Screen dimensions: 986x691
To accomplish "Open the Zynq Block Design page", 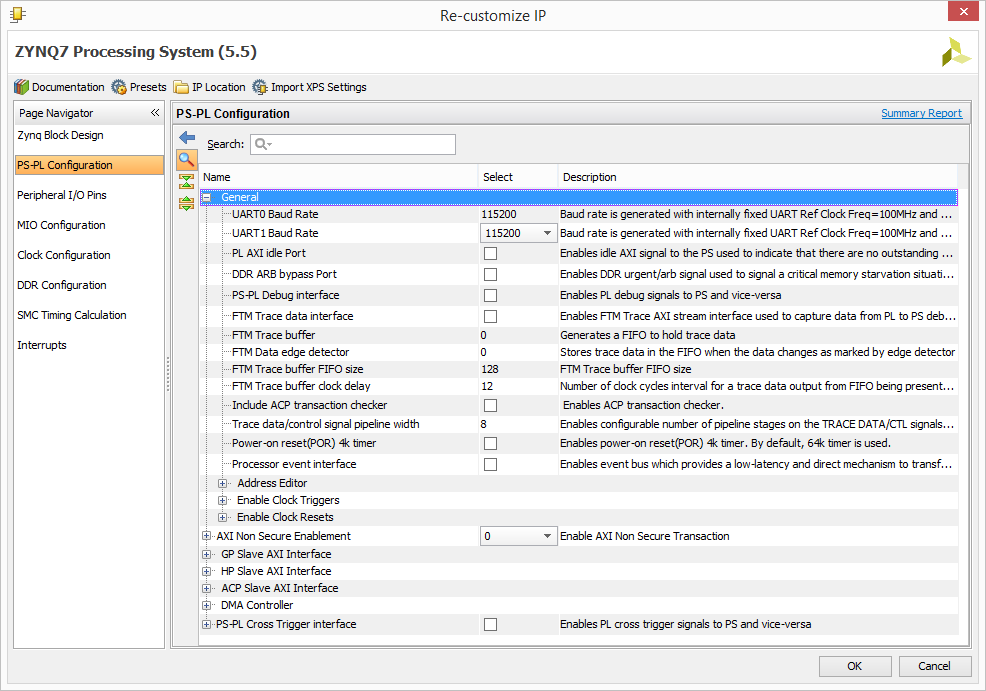I will [x=60, y=135].
